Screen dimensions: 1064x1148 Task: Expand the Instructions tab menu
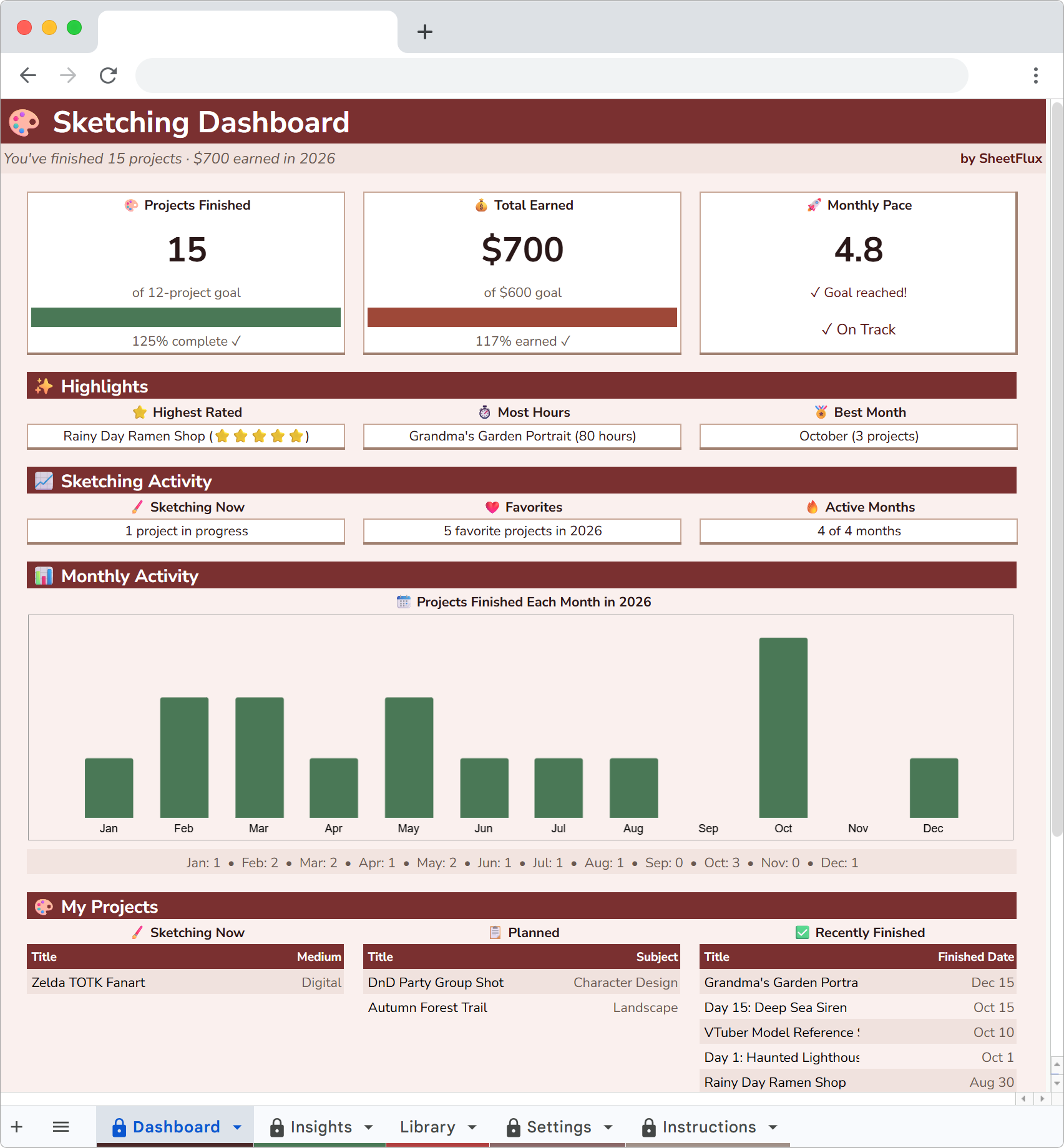coord(774,1127)
